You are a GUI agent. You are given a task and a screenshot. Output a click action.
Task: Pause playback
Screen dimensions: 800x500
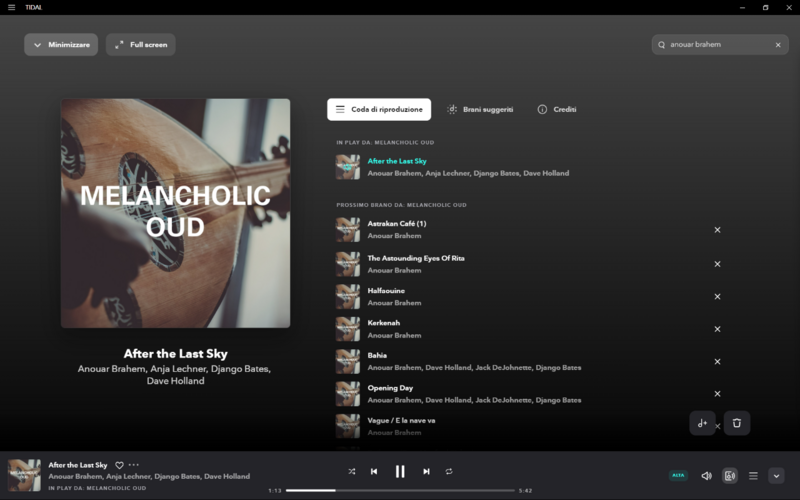click(x=400, y=472)
